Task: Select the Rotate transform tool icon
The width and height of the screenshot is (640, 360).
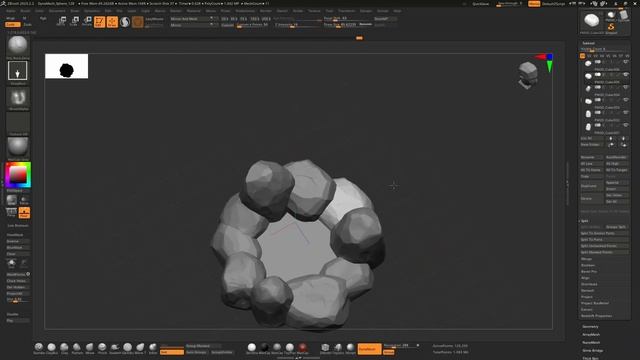Action: click(x=87, y=21)
